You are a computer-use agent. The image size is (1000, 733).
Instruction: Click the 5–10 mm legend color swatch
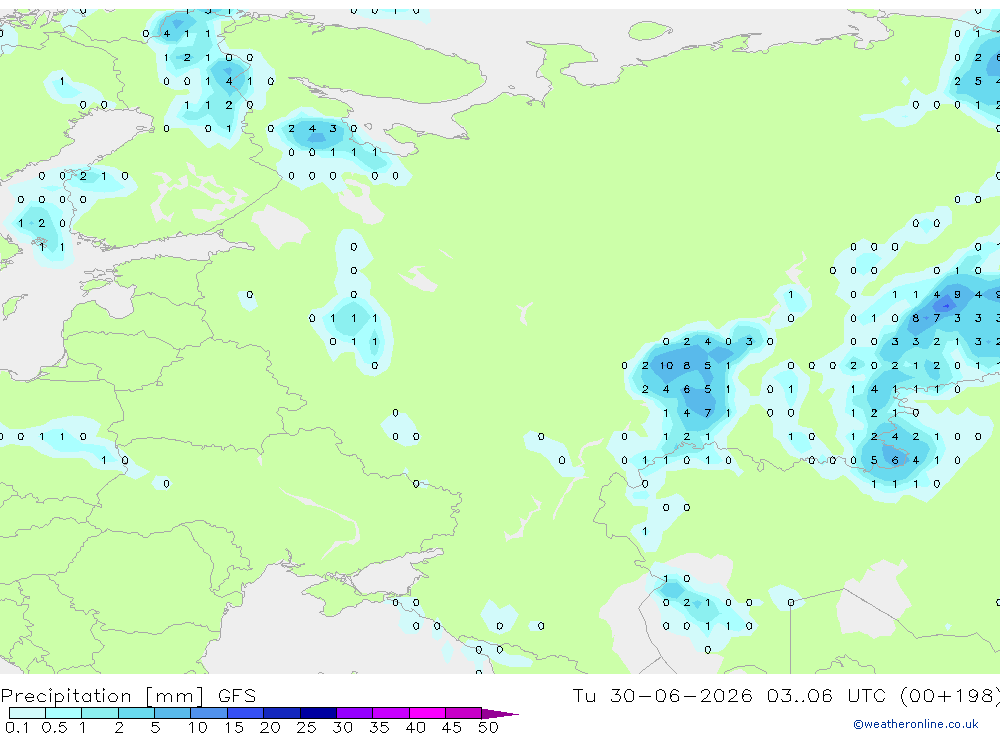[x=173, y=713]
